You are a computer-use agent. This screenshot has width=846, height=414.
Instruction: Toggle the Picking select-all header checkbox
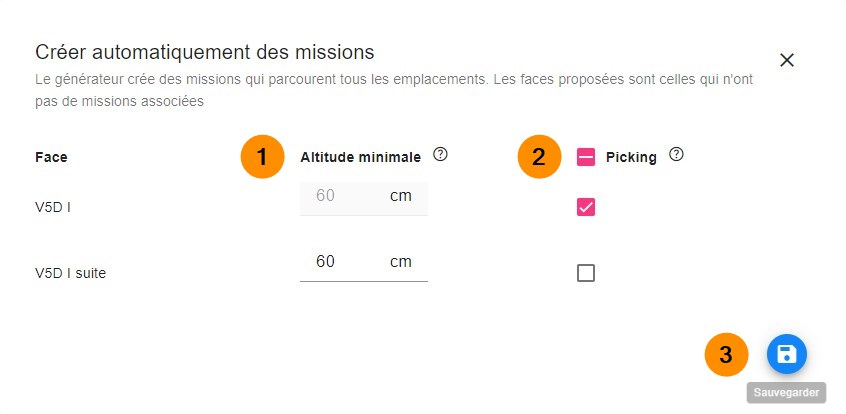586,157
